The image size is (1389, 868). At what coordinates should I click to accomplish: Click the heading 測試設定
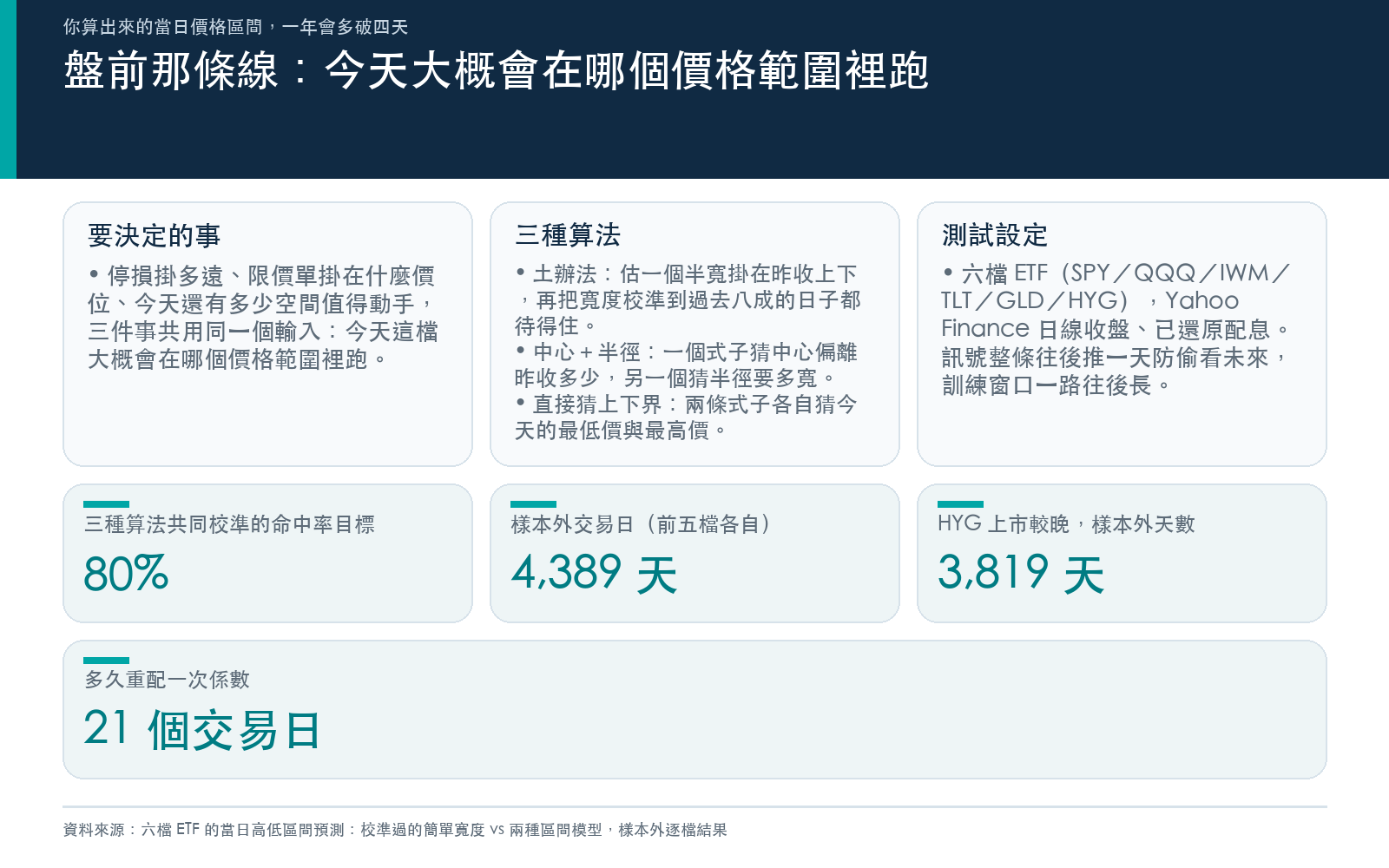coord(995,234)
